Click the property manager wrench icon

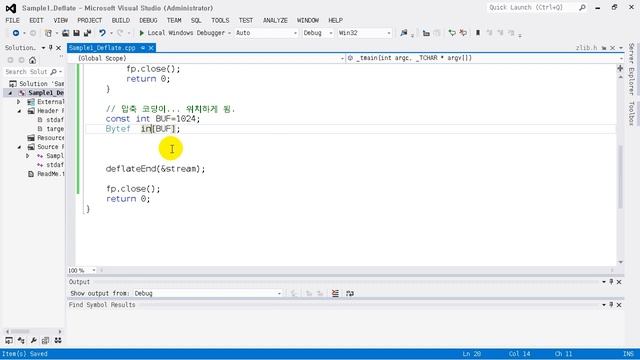(x=33, y=340)
